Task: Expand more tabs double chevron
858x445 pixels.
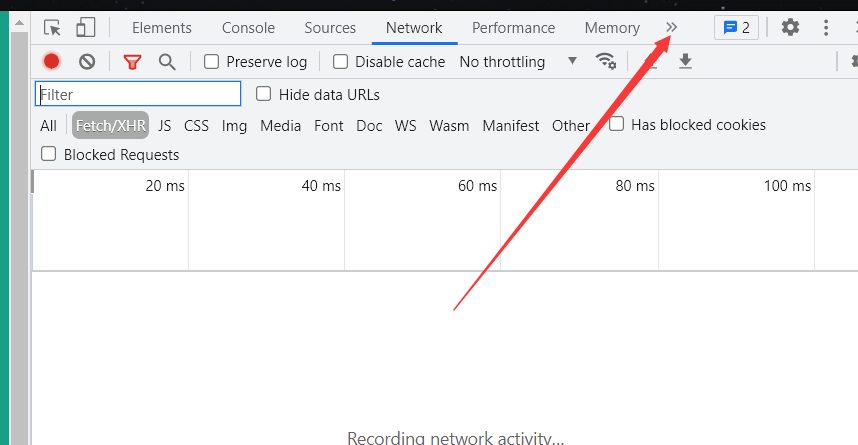Action: 671,27
